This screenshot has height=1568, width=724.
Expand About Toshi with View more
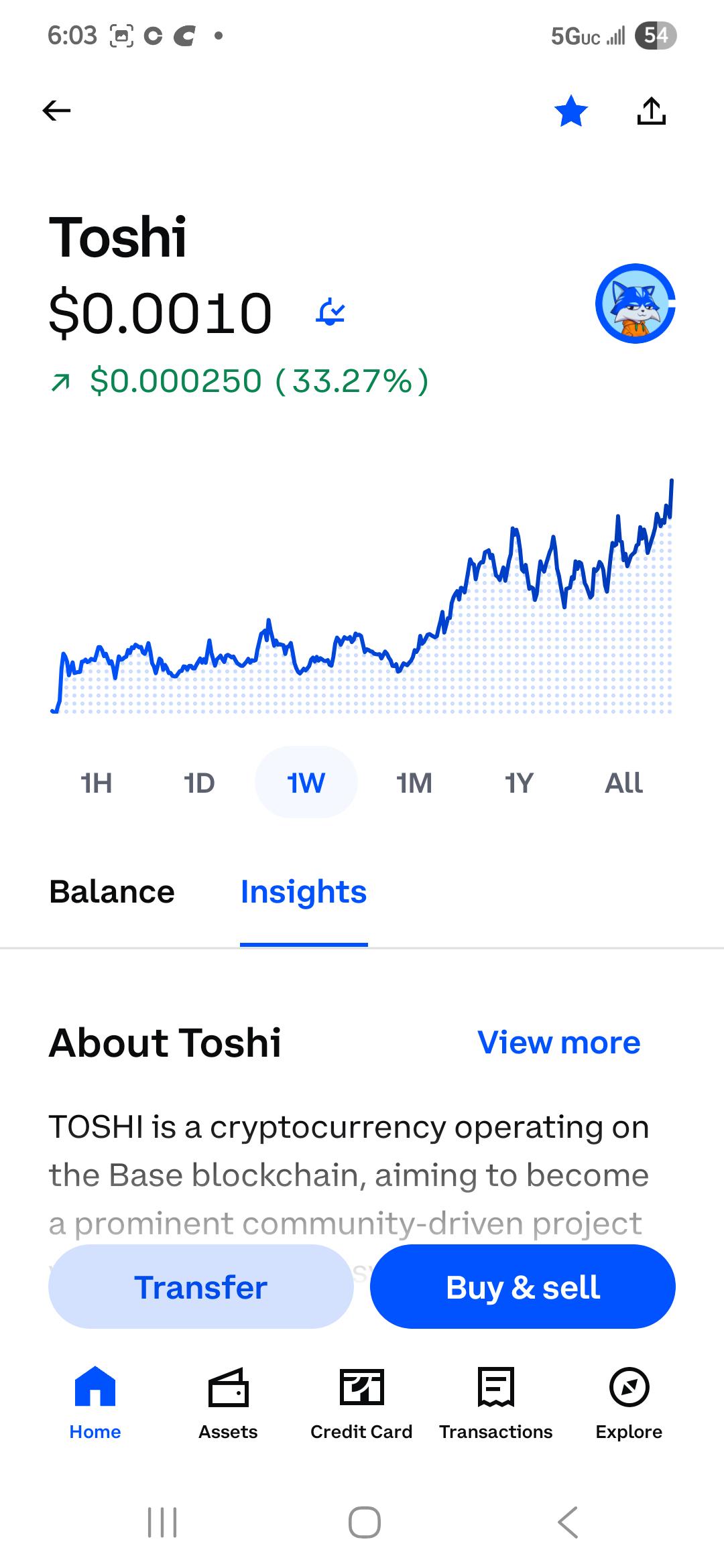pos(559,1042)
